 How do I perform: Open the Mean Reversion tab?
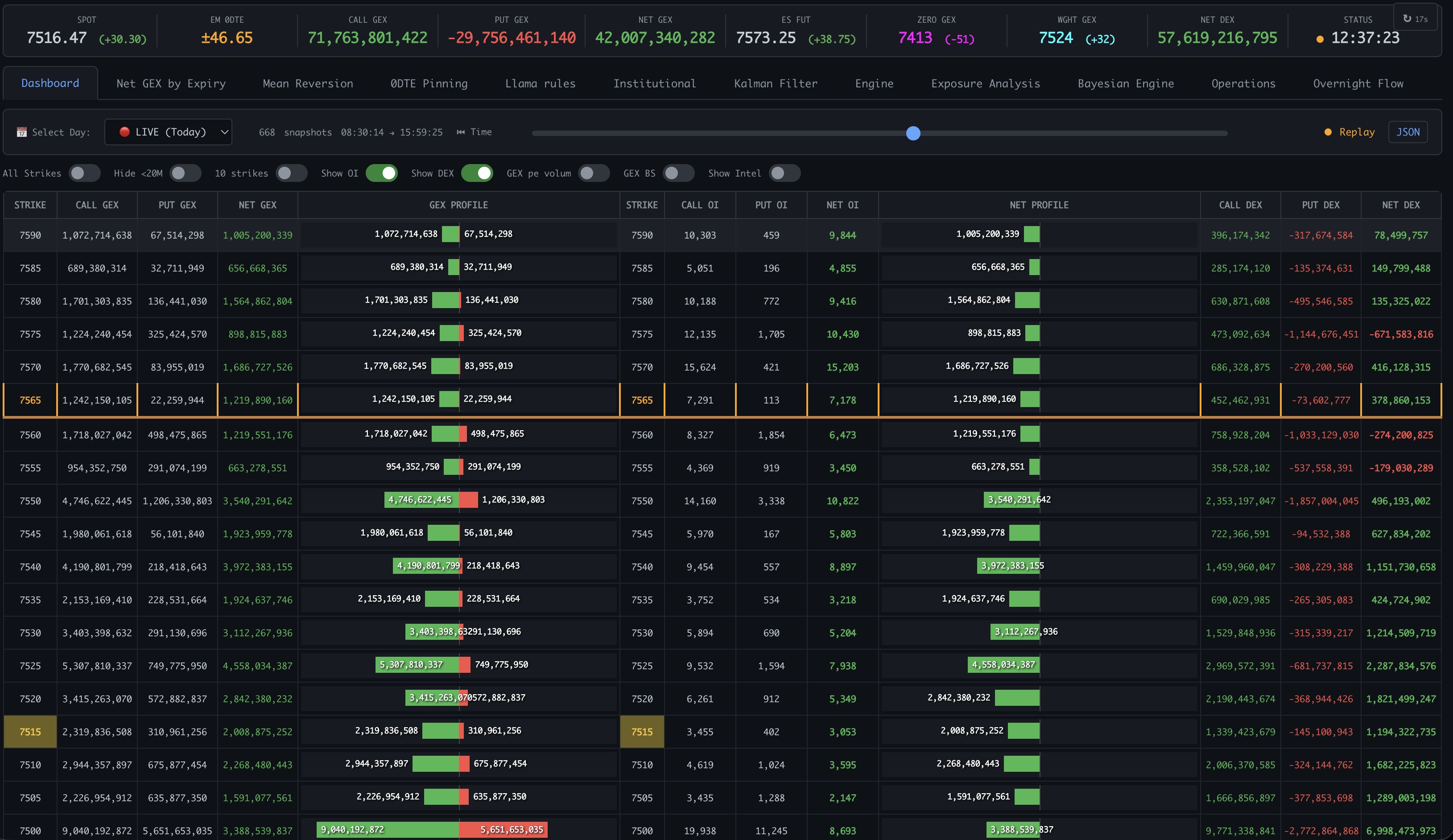[308, 83]
